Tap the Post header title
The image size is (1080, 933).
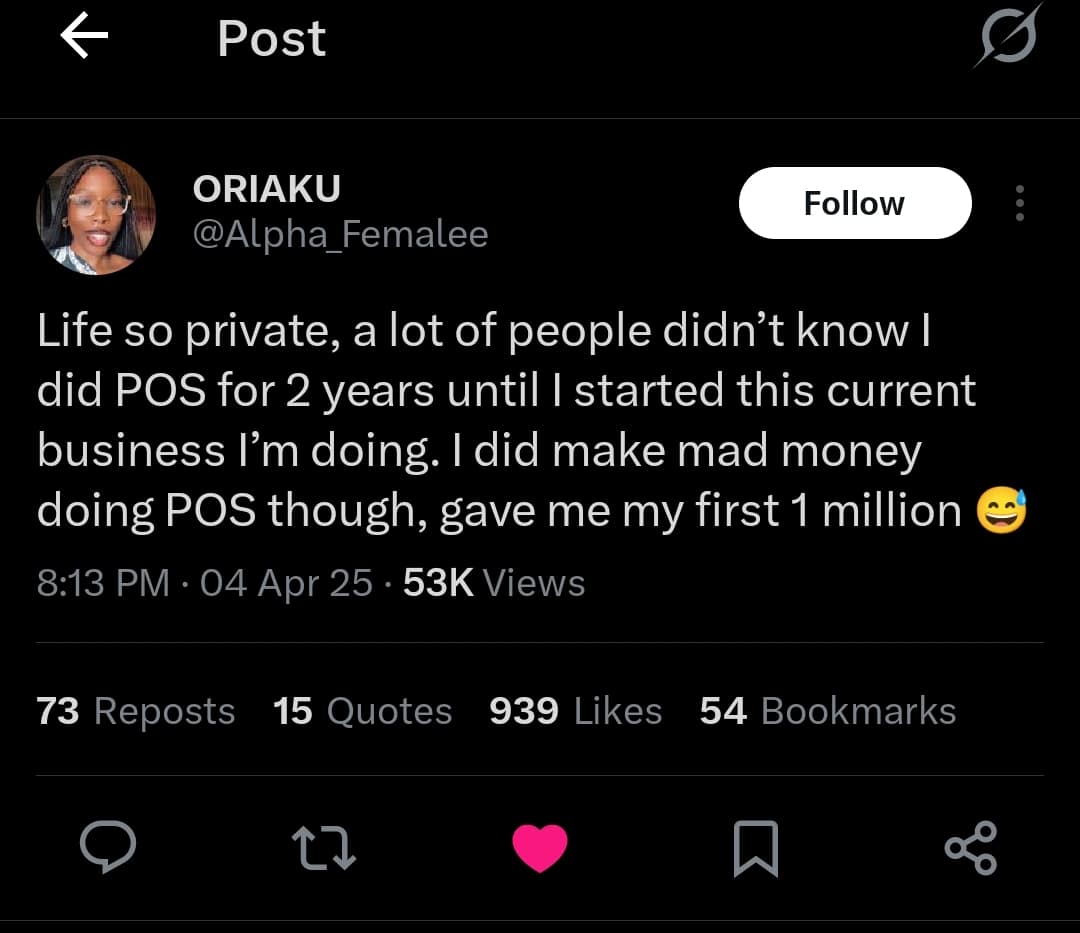click(x=271, y=39)
